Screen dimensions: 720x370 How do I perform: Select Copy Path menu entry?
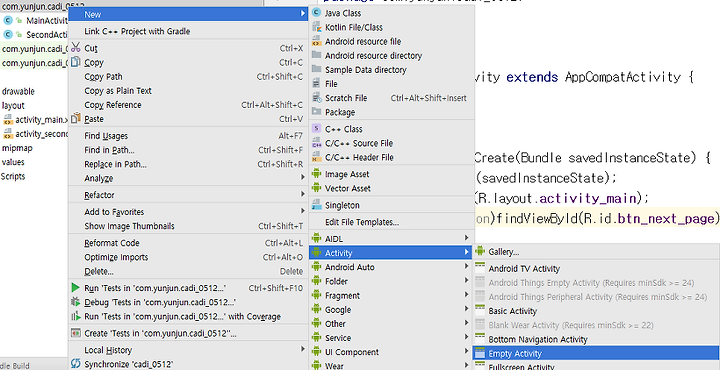(188, 77)
